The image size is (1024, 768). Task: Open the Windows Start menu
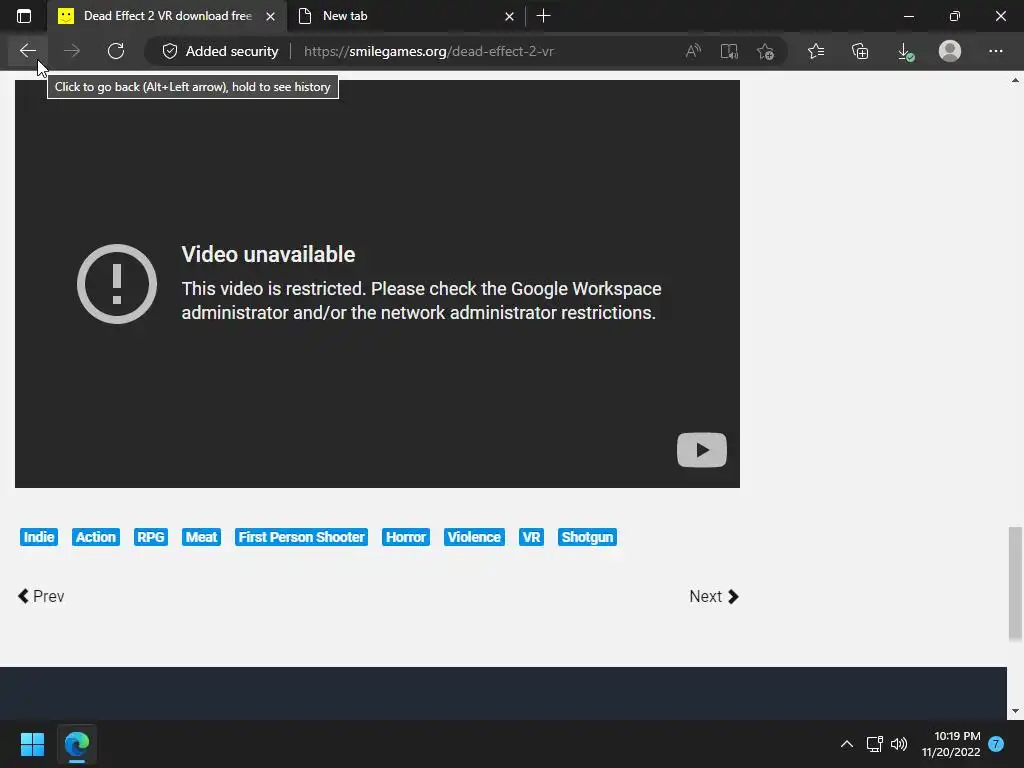click(32, 744)
